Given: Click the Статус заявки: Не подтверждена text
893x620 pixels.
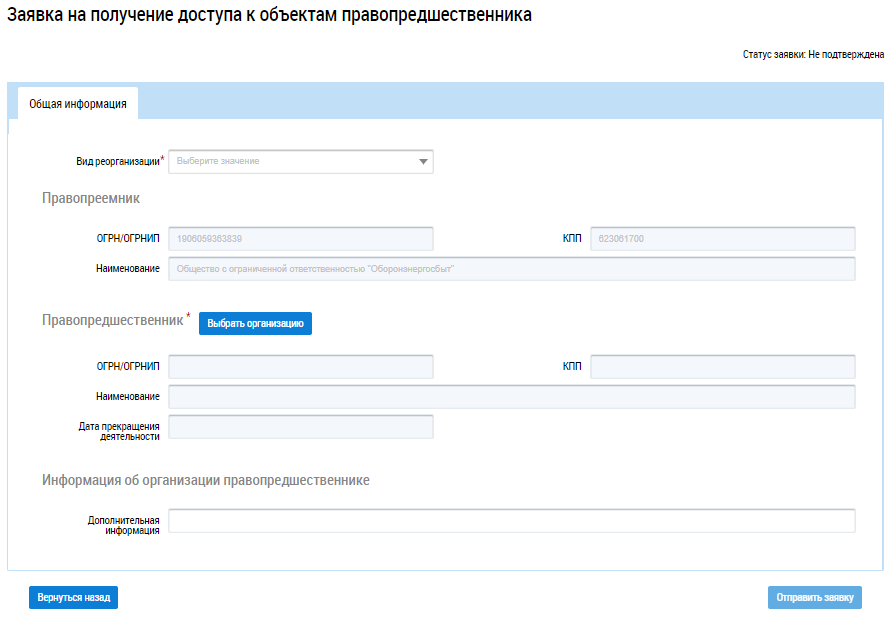Looking at the screenshot, I should pos(812,54).
